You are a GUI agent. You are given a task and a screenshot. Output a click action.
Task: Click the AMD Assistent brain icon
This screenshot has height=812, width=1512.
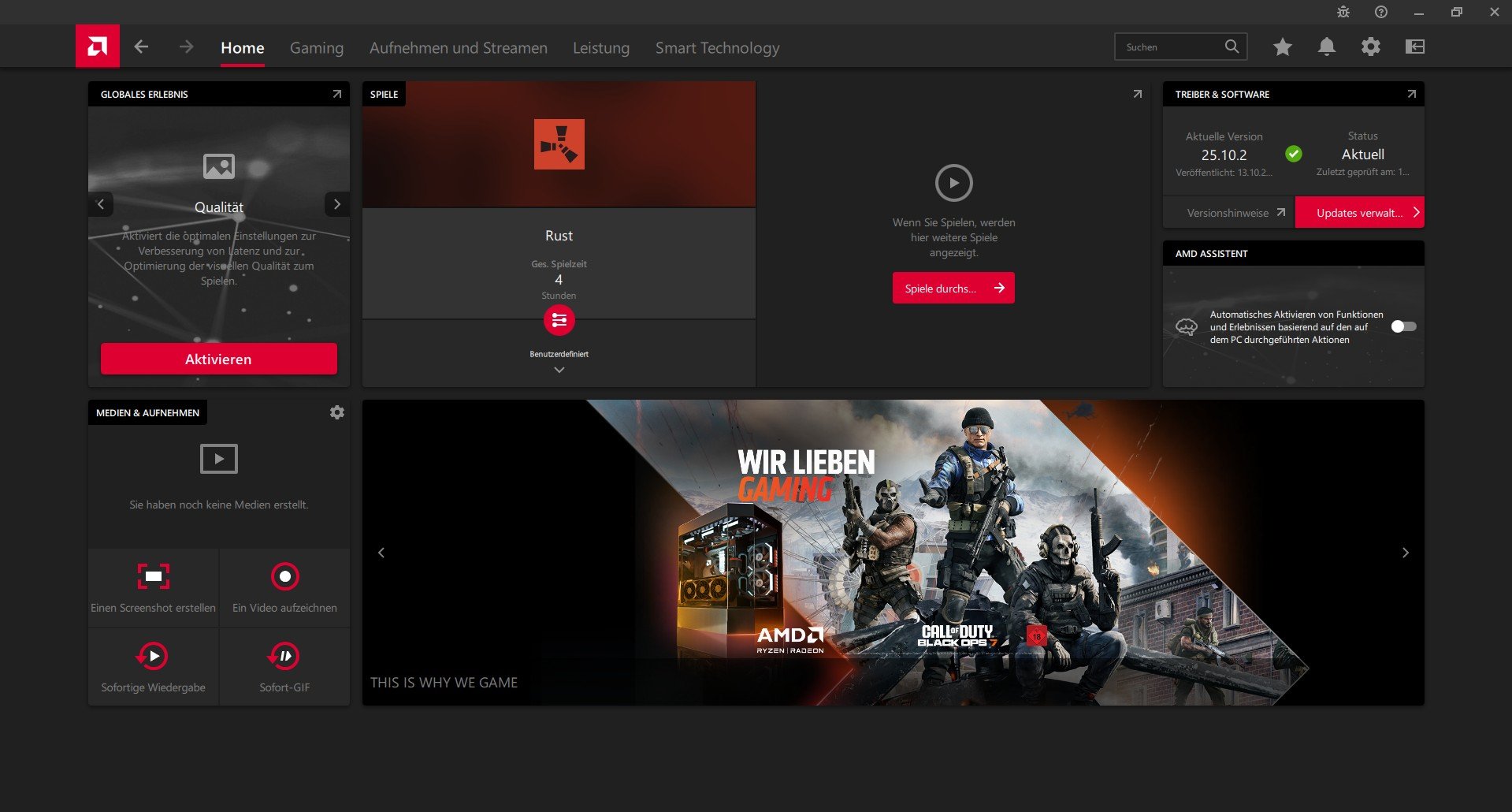coord(1187,326)
